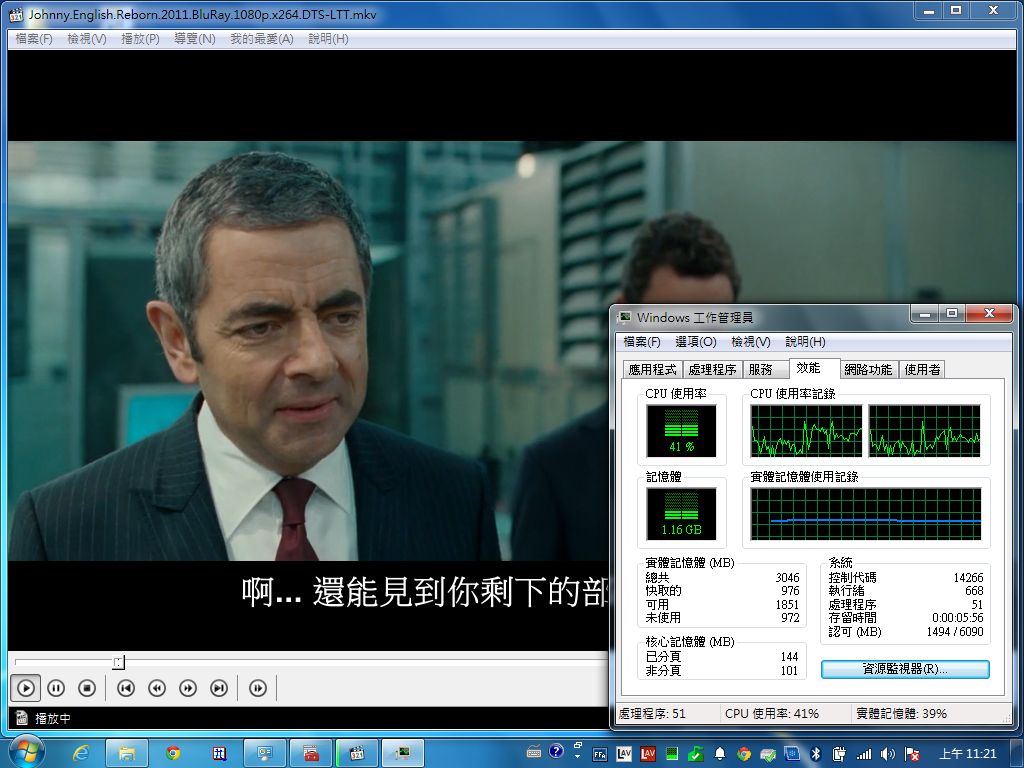Click the memory meter showing 1.16 GB
The width and height of the screenshot is (1024, 768).
[681, 514]
